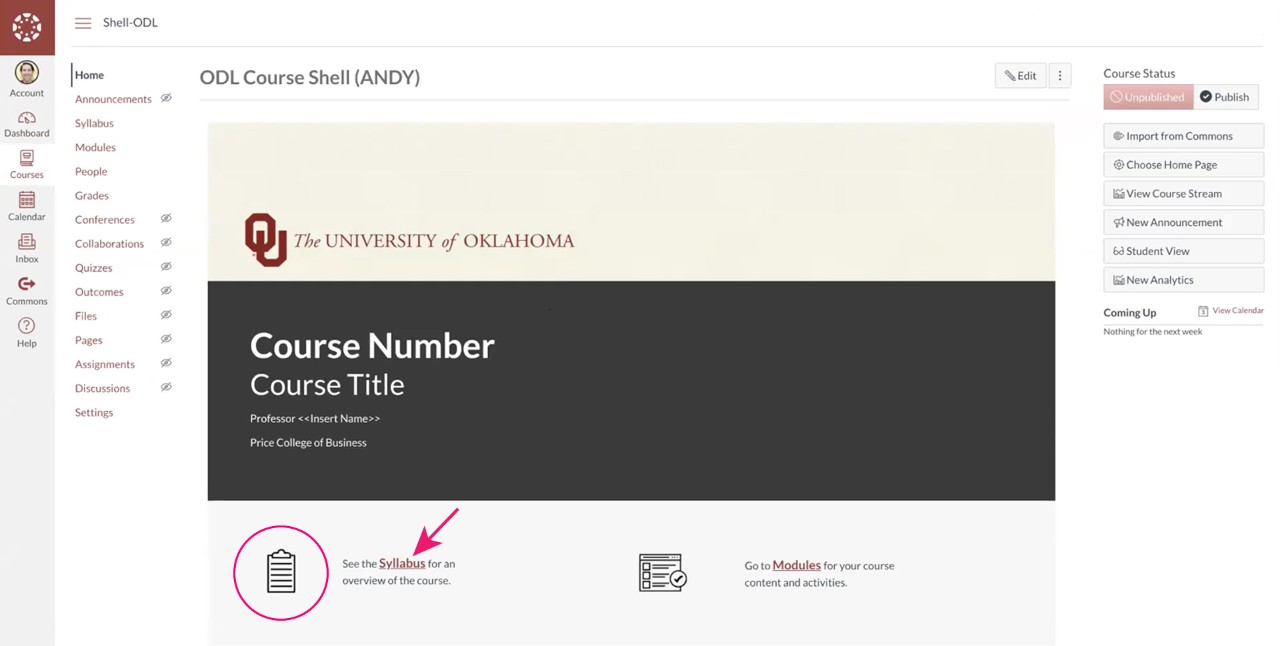Image resolution: width=1280 pixels, height=646 pixels.
Task: Click the Edit button for the page
Action: 1020,76
